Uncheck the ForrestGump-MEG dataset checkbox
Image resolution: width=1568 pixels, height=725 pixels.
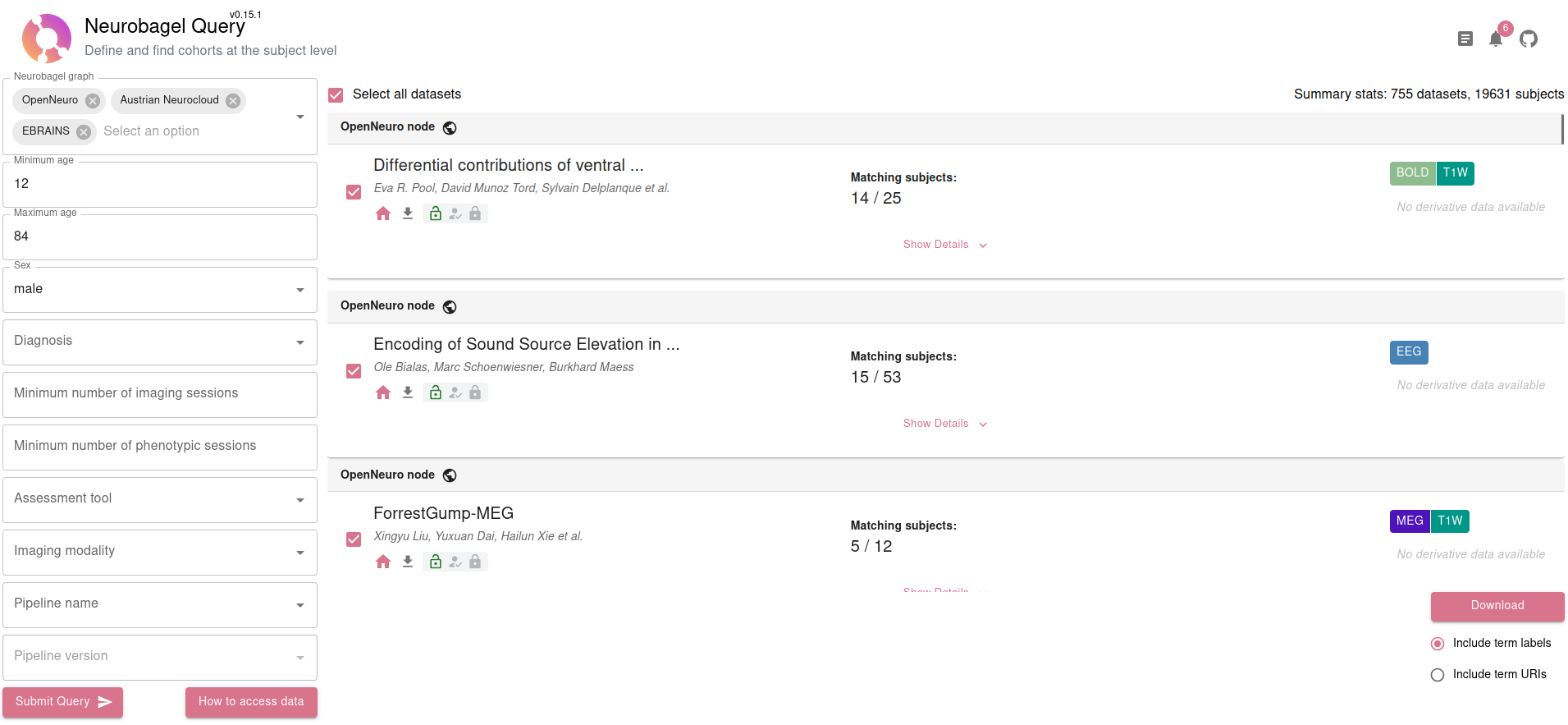point(354,539)
